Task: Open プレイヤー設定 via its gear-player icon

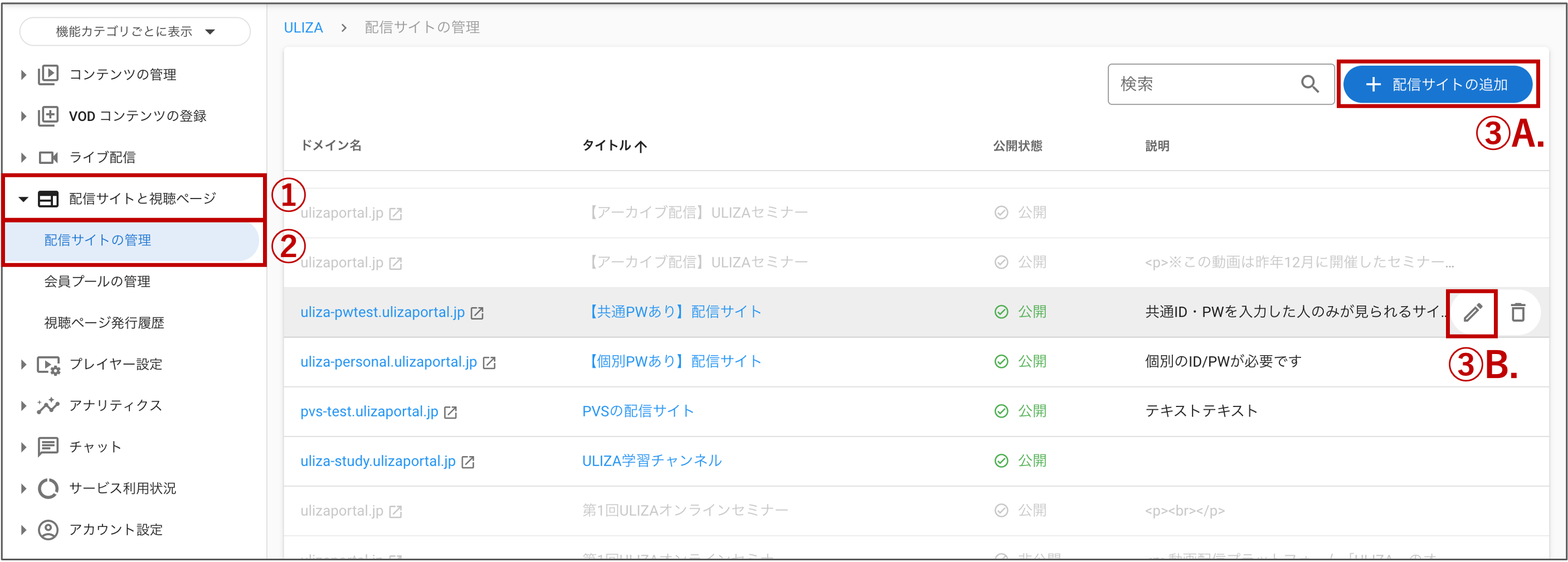Action: (48, 364)
